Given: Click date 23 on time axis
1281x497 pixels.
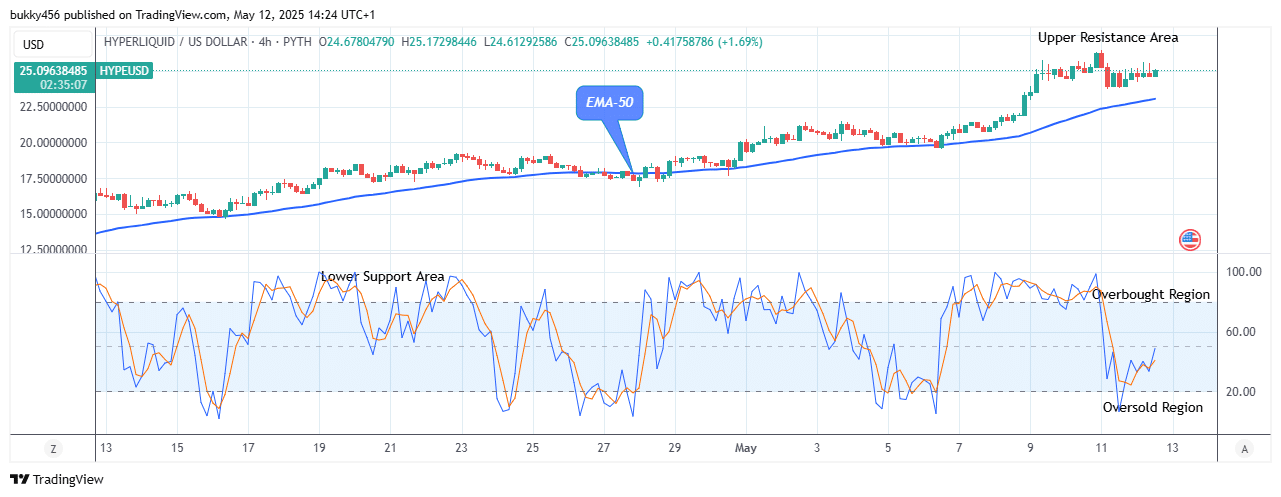Looking at the screenshot, I should pyautogui.click(x=461, y=448).
